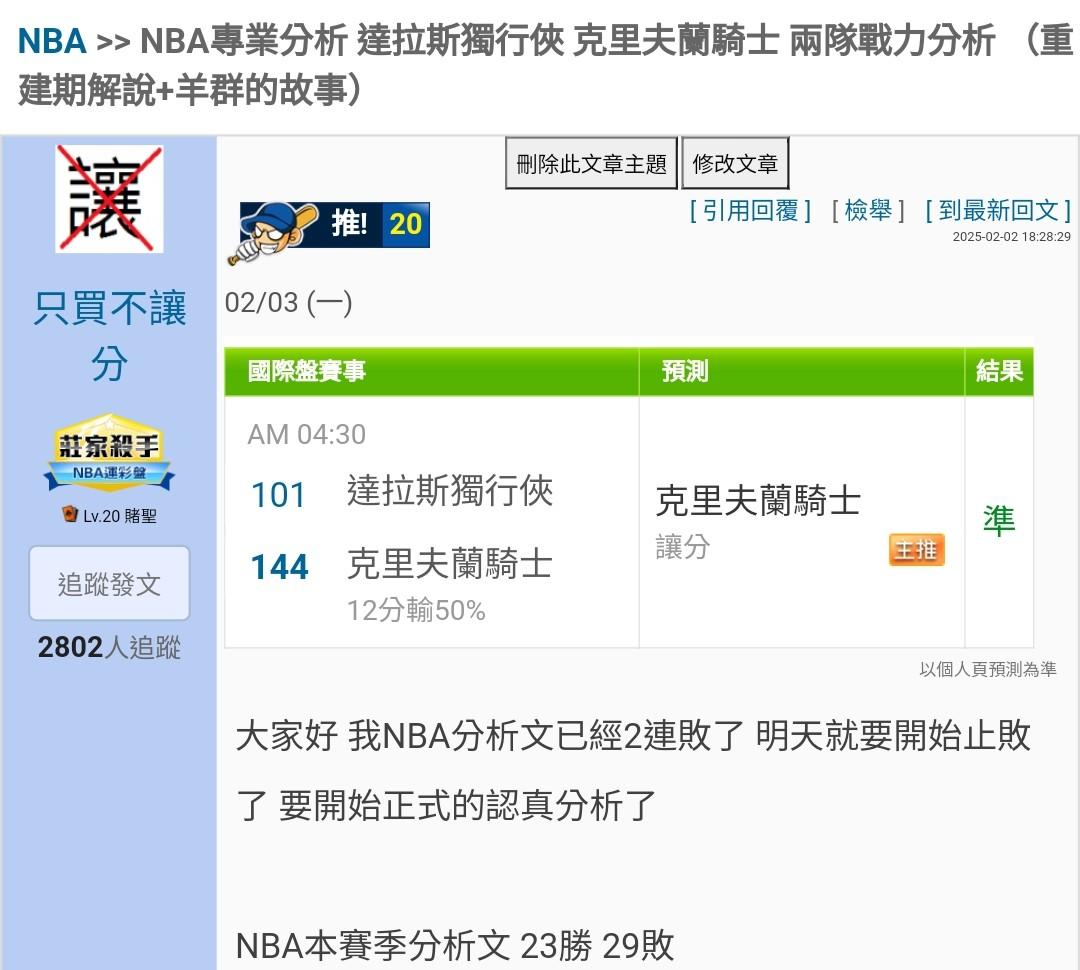Click the 追蹤發文 follow button
Screen dimensions: 1080x970
pos(110,584)
